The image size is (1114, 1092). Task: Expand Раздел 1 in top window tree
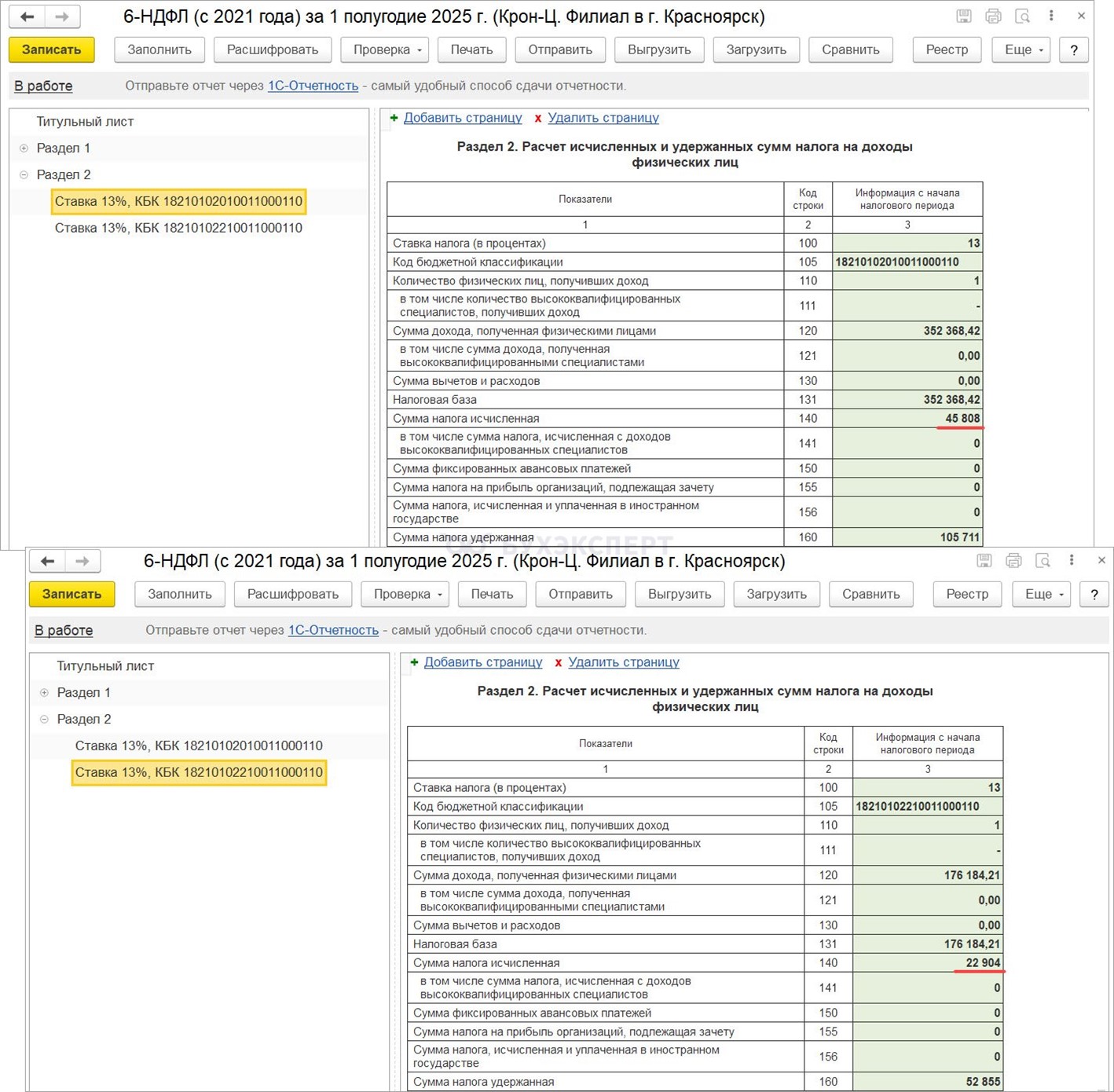(24, 148)
